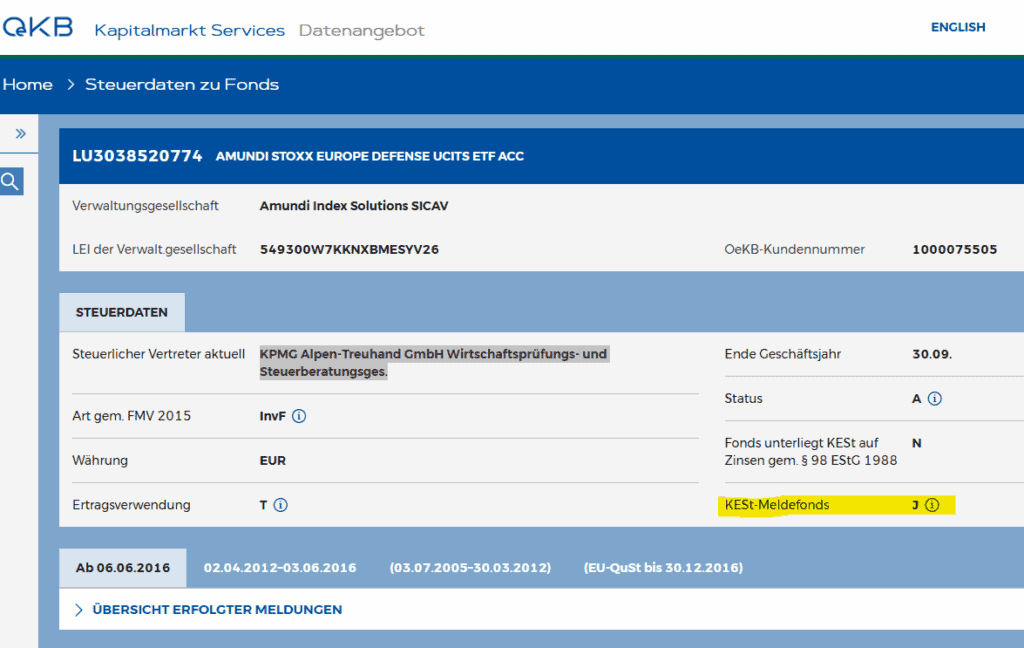Click Fonds unterliegt KESt auf Zinsen label
Screen dimensions: 1024x648
click(x=810, y=451)
